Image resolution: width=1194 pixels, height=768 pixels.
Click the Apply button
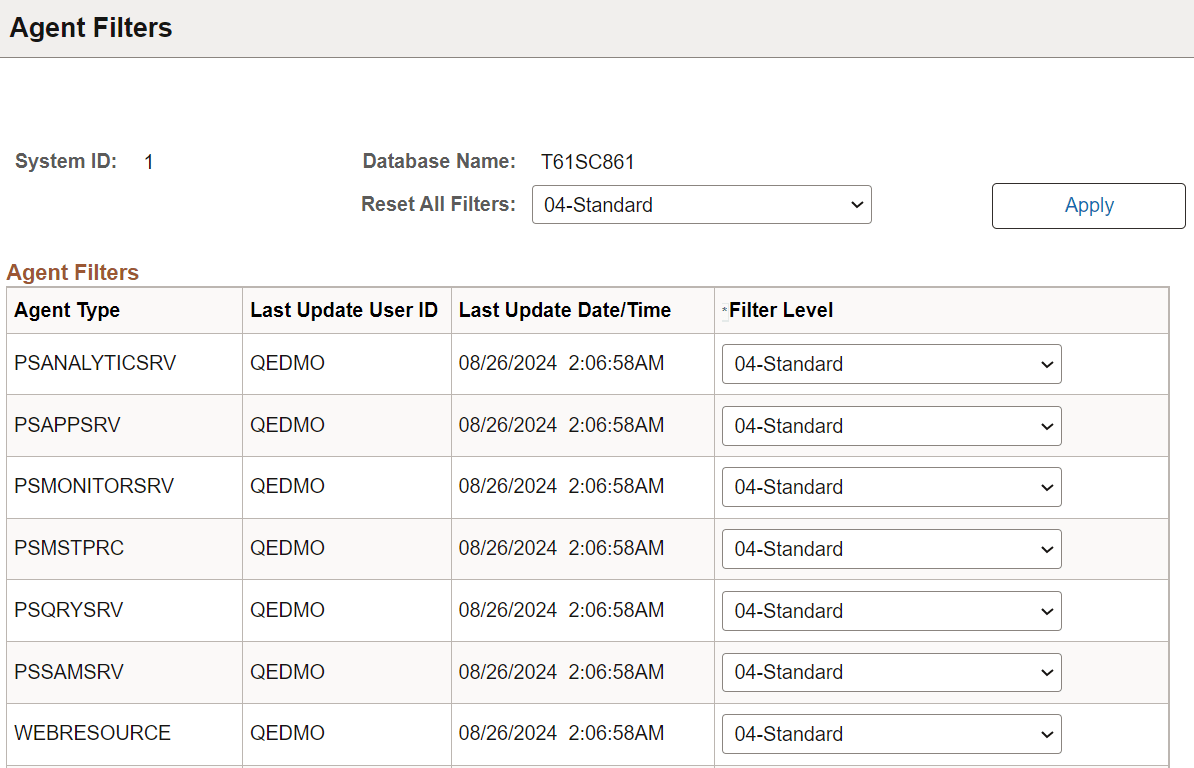(x=1088, y=205)
